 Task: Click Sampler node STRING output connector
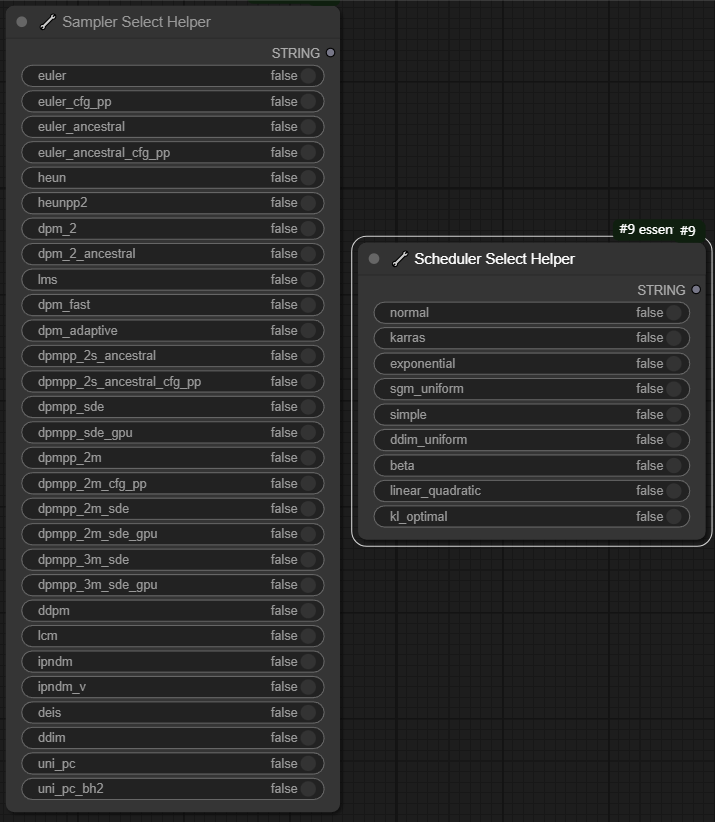point(330,53)
